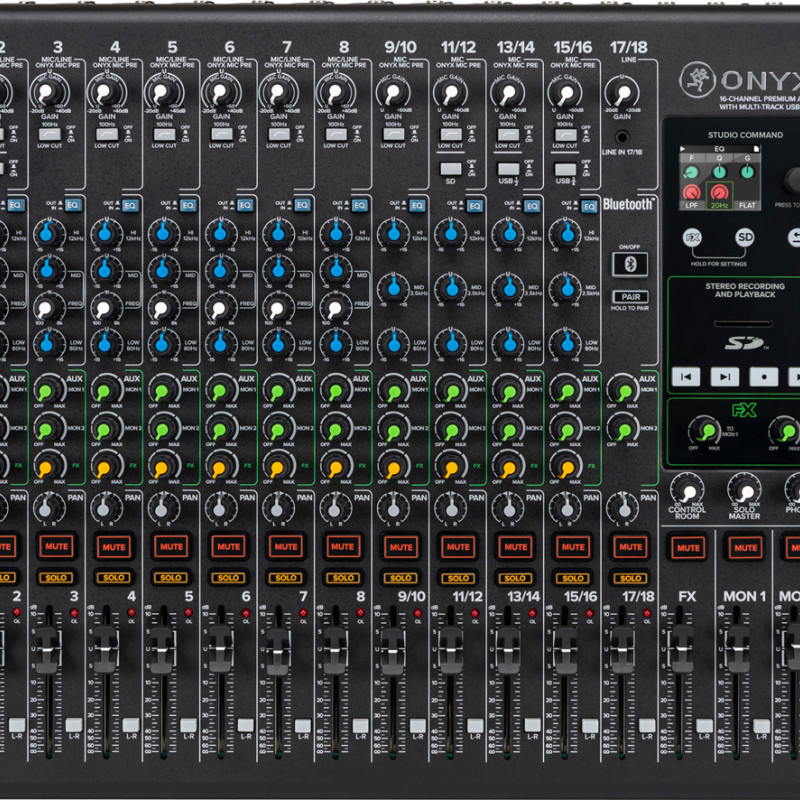Click the channel 7 fader cap
This screenshot has height=800, width=800.
(279, 652)
